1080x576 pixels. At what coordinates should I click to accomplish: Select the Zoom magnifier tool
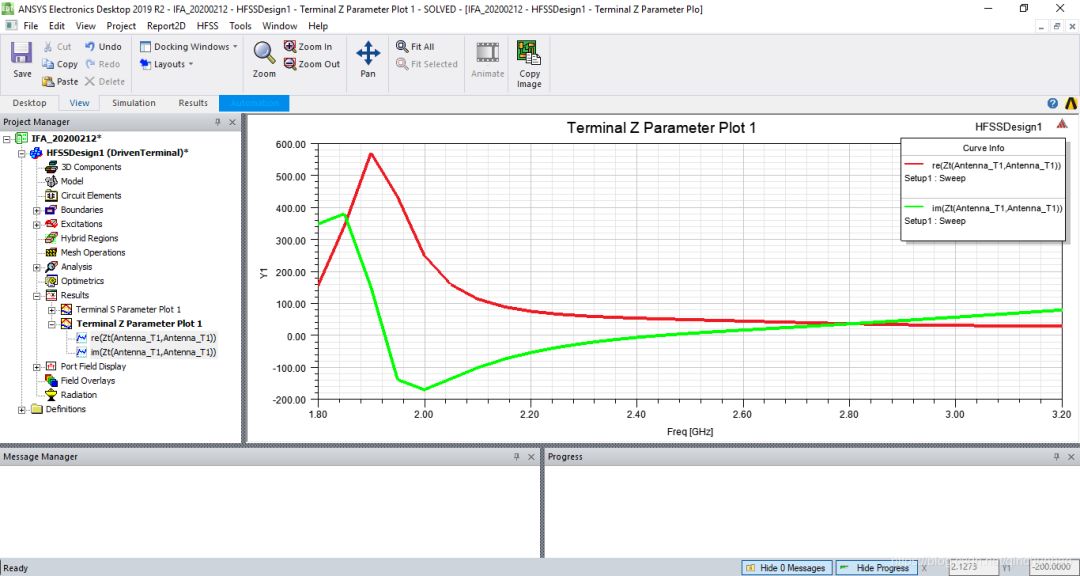coord(264,60)
